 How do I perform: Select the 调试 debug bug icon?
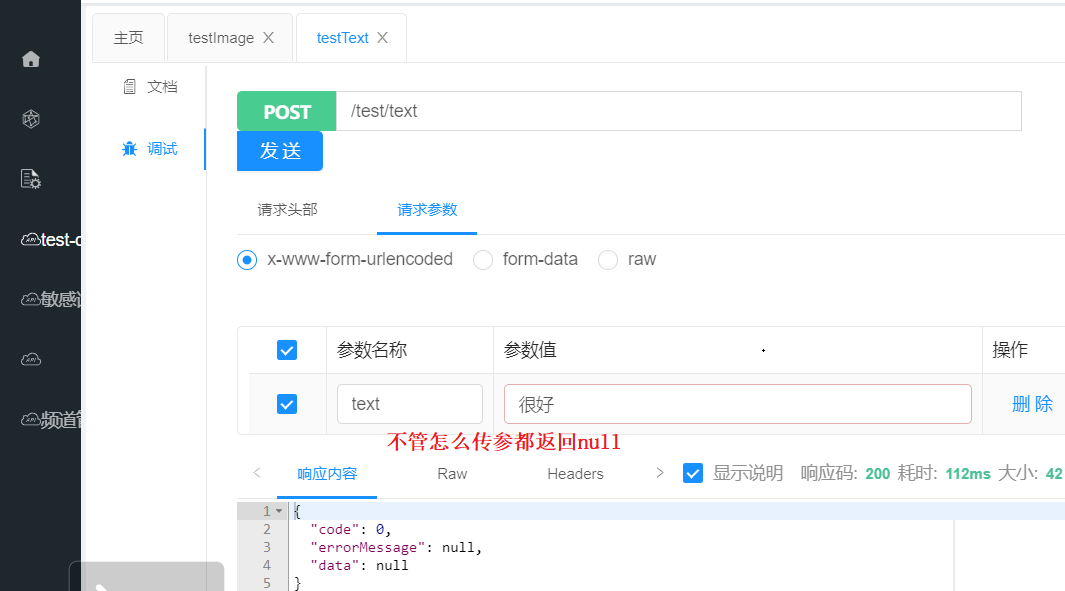(x=133, y=148)
